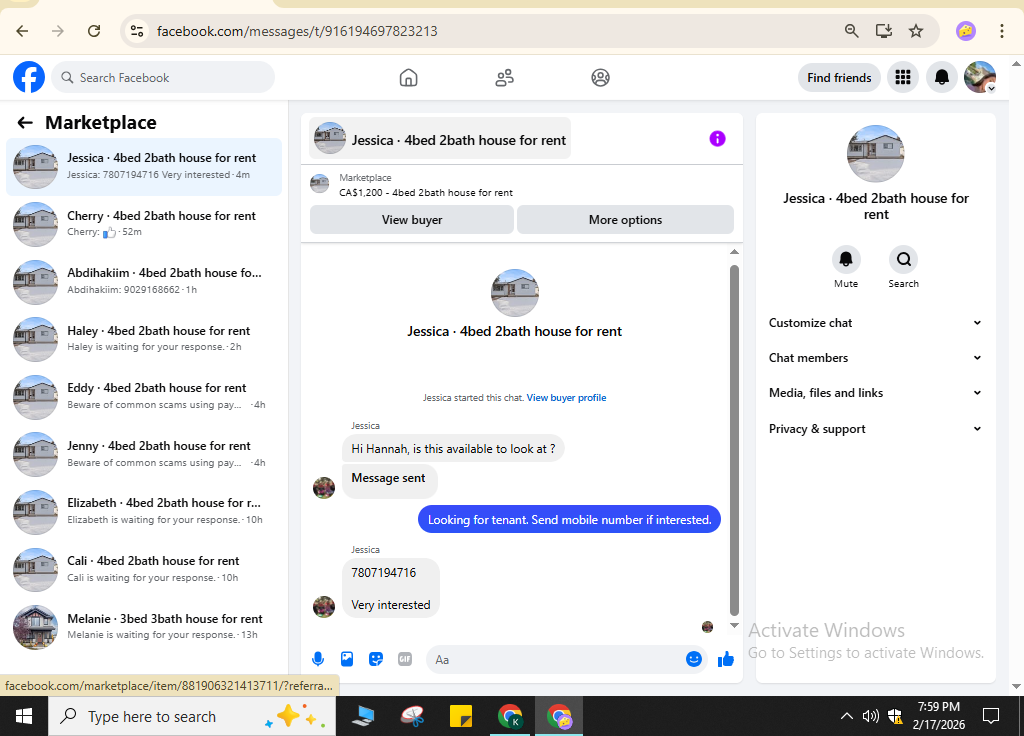The height and width of the screenshot is (736, 1024).
Task: Open the Friends icon in top navigation
Action: [x=504, y=78]
